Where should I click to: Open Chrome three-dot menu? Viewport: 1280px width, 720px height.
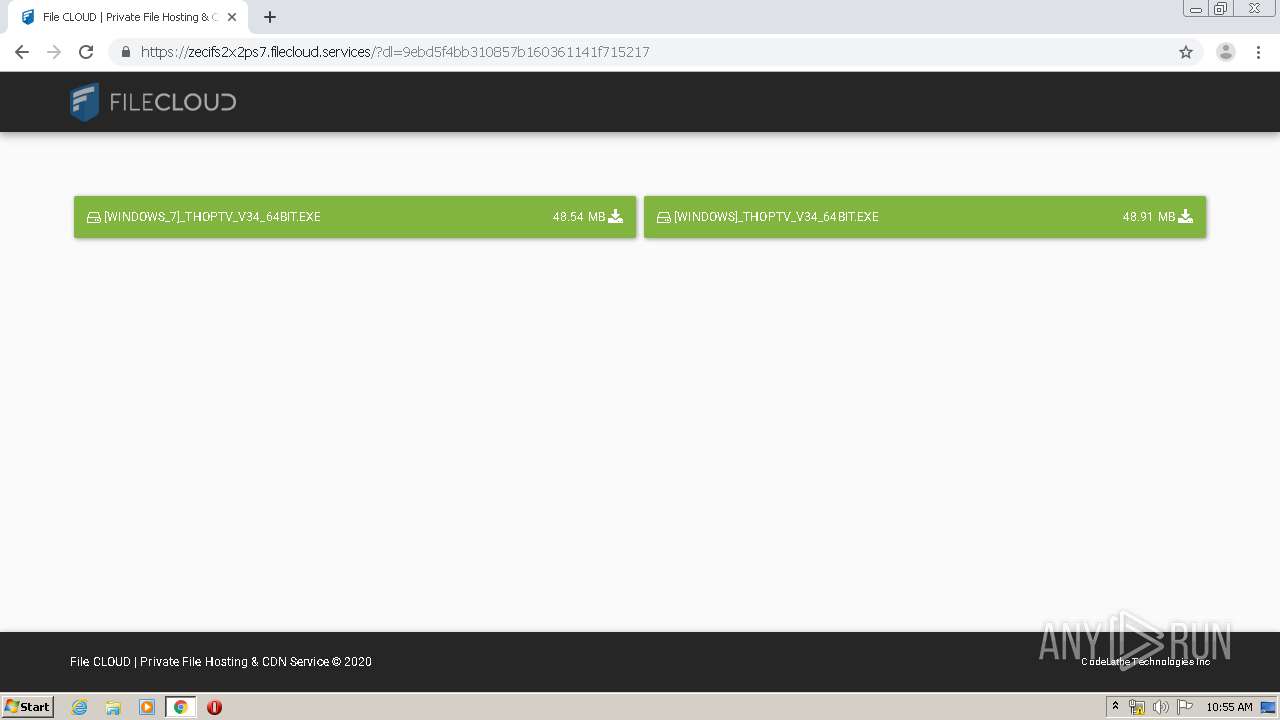click(1258, 52)
